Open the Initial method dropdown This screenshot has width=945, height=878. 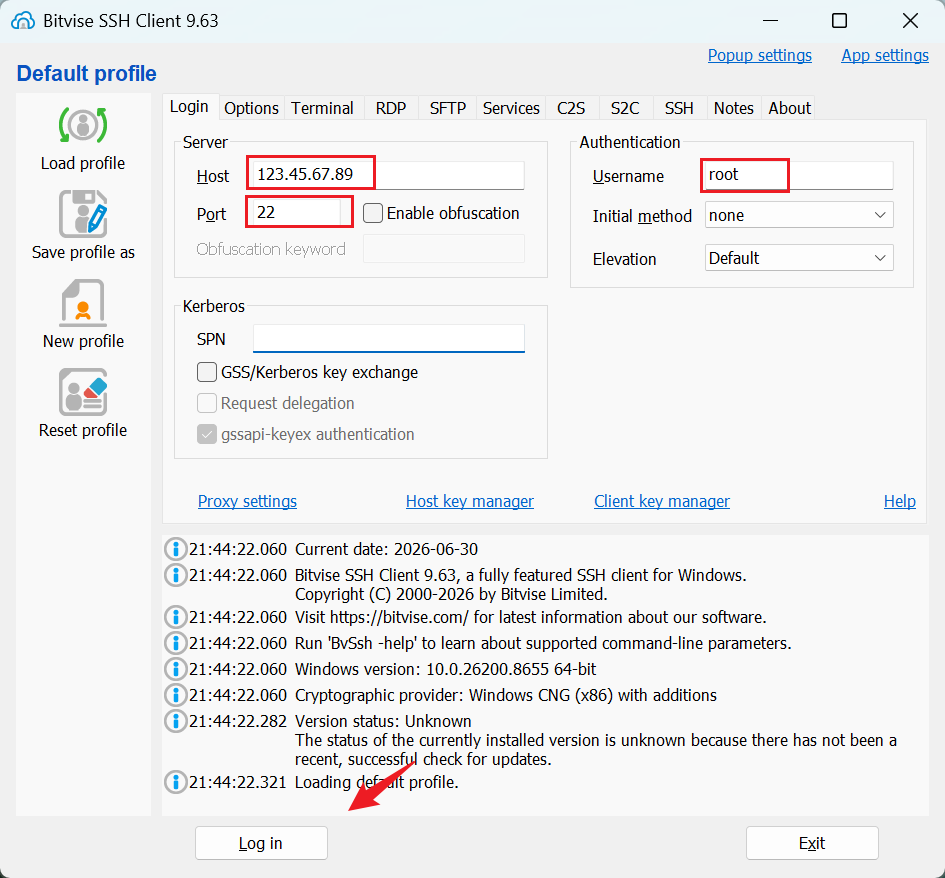(x=799, y=215)
